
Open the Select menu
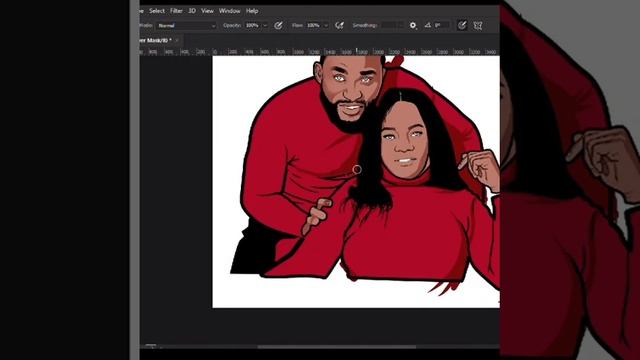(x=157, y=11)
